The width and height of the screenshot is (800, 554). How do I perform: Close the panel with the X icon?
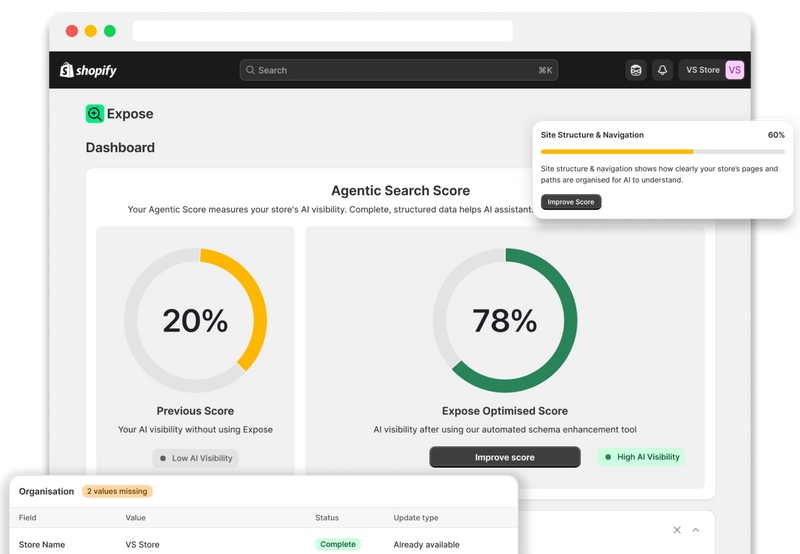click(x=677, y=530)
